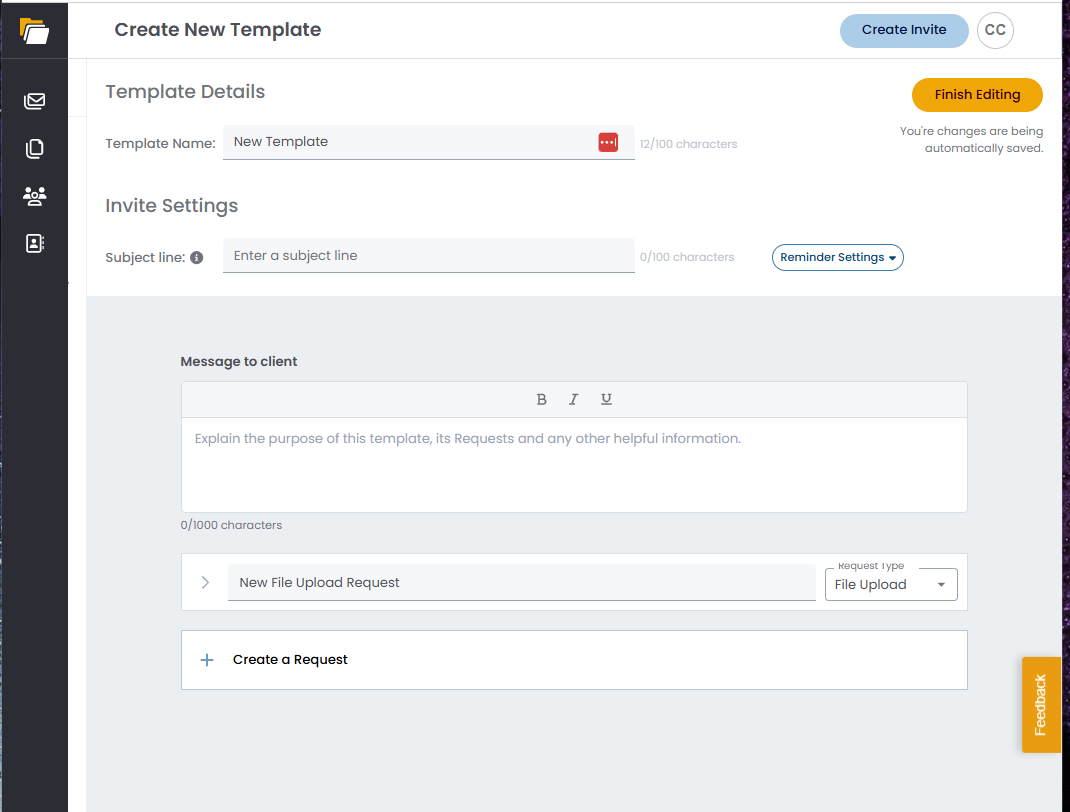Expand the New File Upload Request row

[205, 582]
